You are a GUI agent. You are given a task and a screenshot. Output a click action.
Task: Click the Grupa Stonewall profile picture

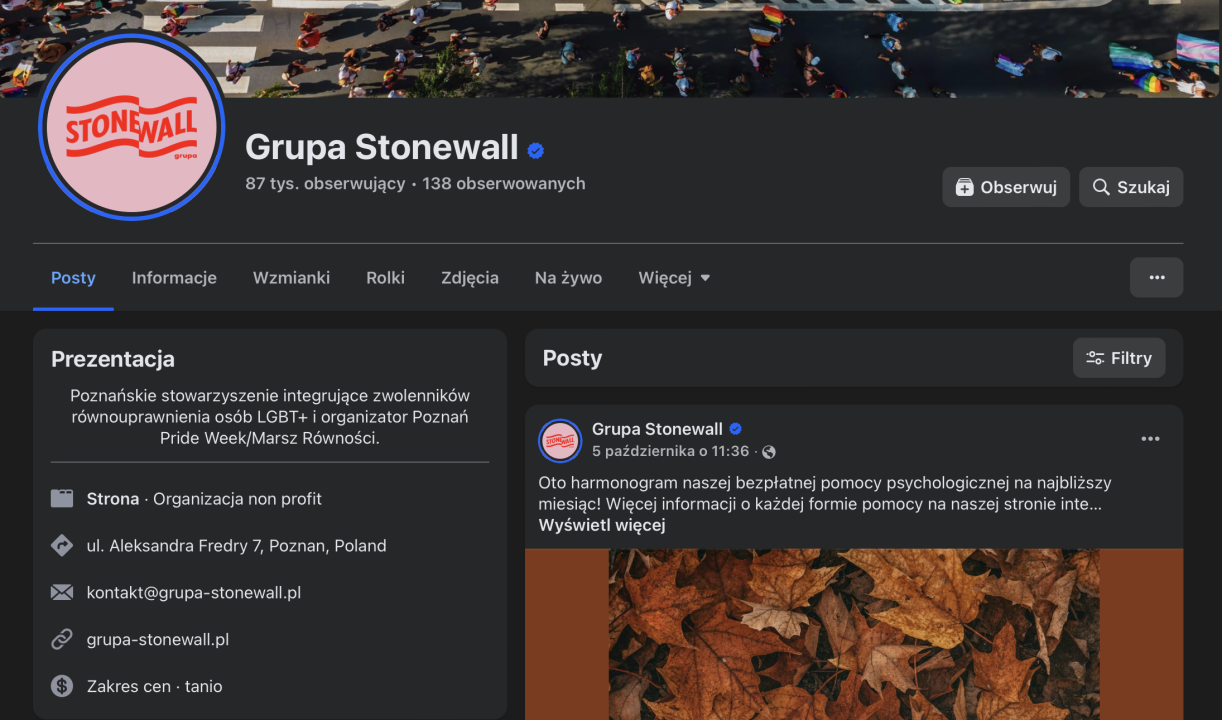[x=131, y=127]
